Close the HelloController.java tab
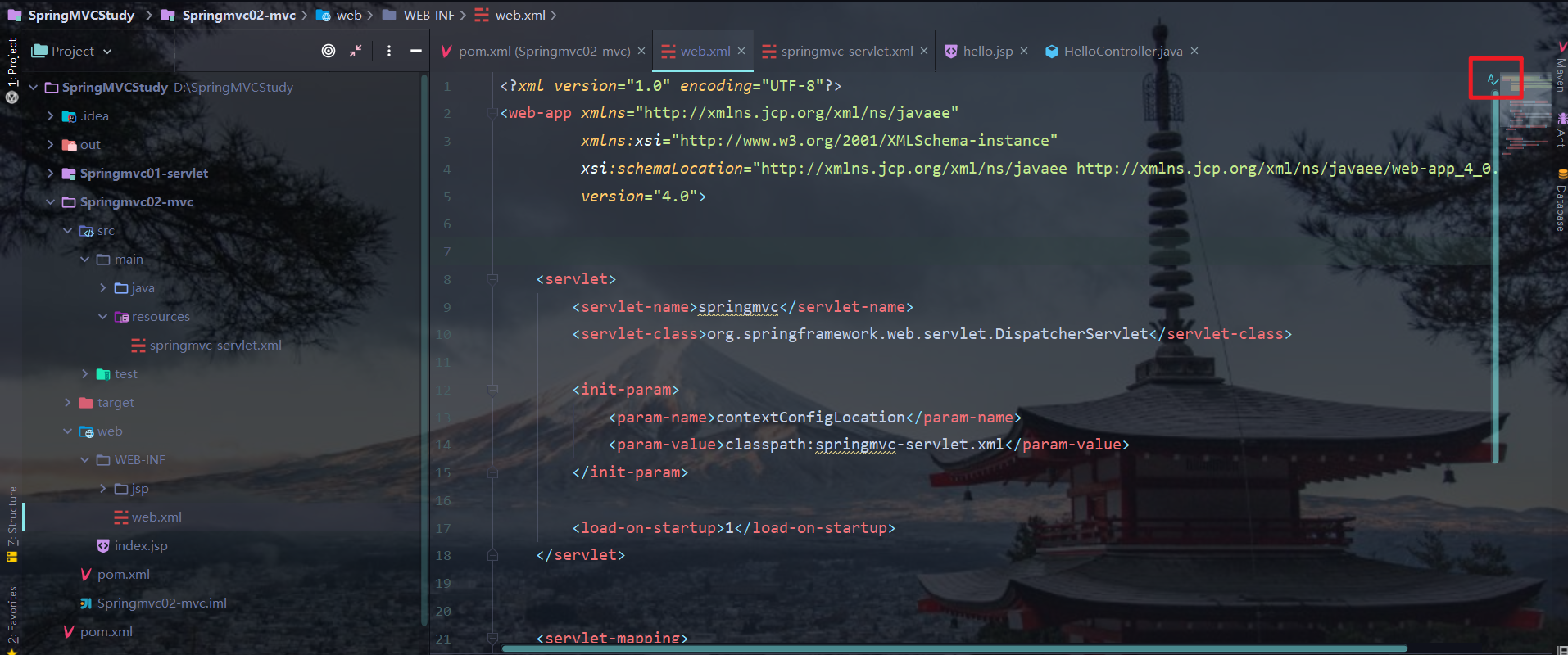Screen dimensions: 1568x655 coord(1194,51)
